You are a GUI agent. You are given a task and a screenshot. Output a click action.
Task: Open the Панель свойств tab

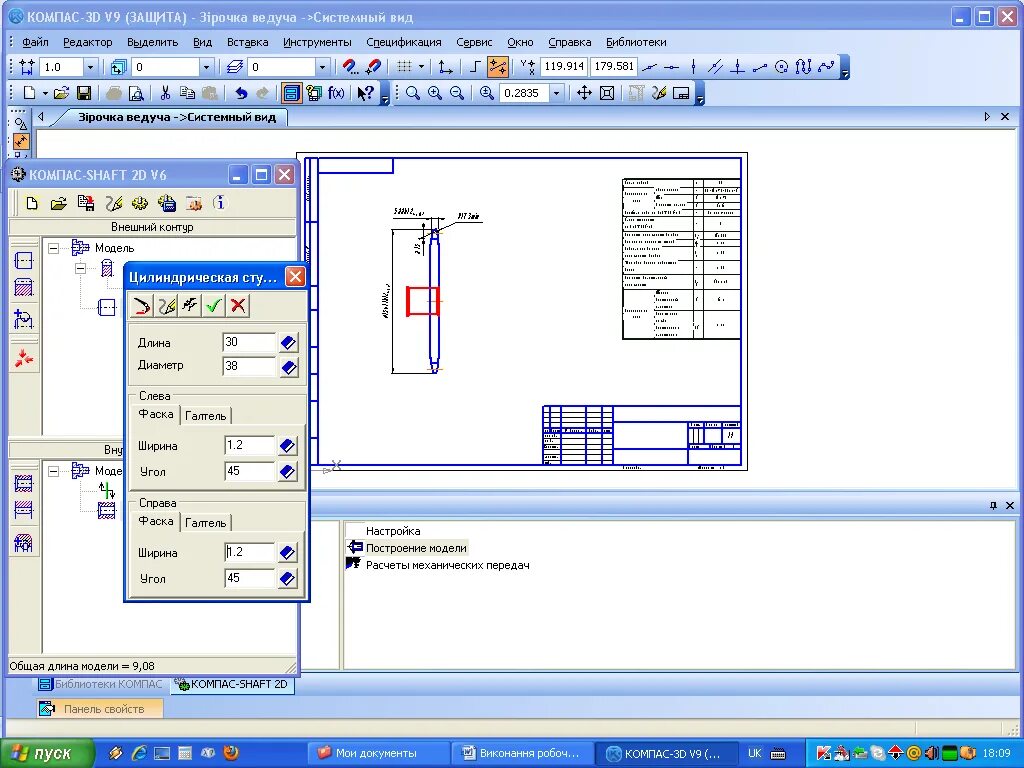pyautogui.click(x=100, y=709)
